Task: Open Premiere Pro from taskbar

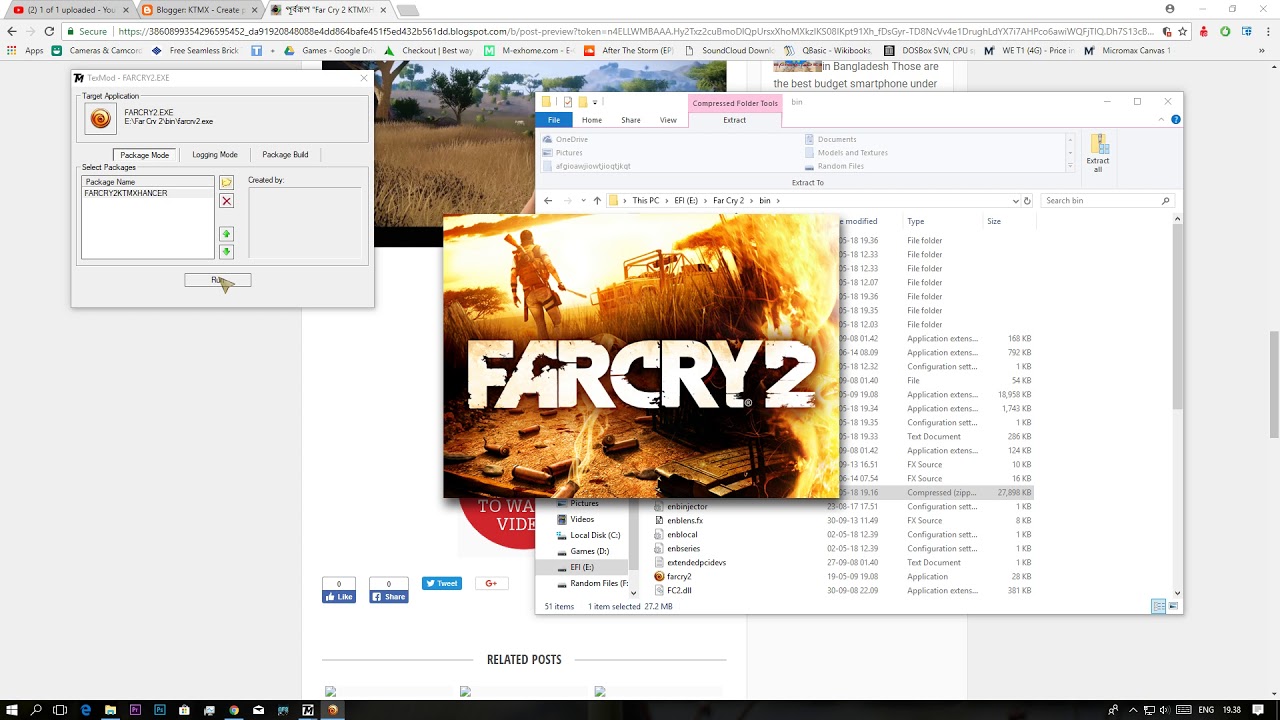Action: pyautogui.click(x=135, y=710)
